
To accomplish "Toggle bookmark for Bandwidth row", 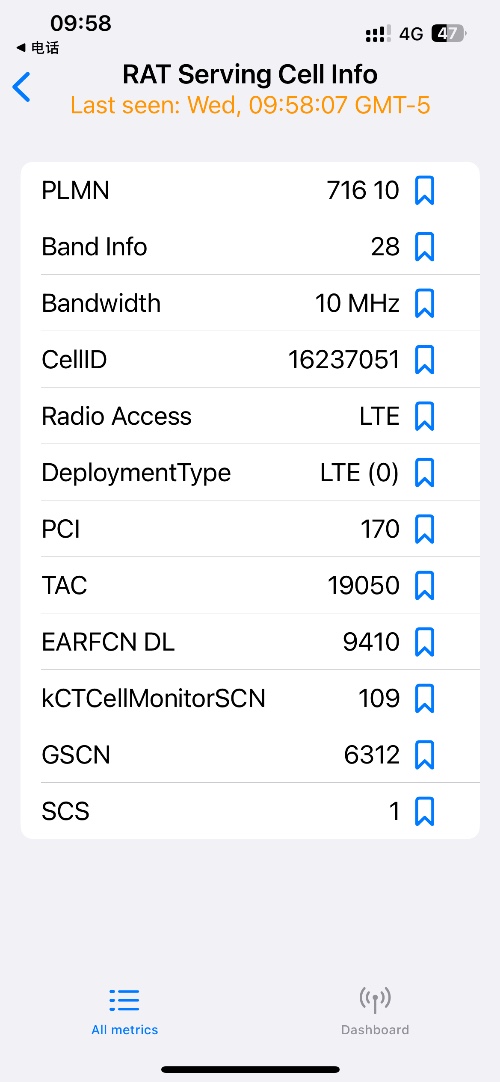I will (x=424, y=304).
